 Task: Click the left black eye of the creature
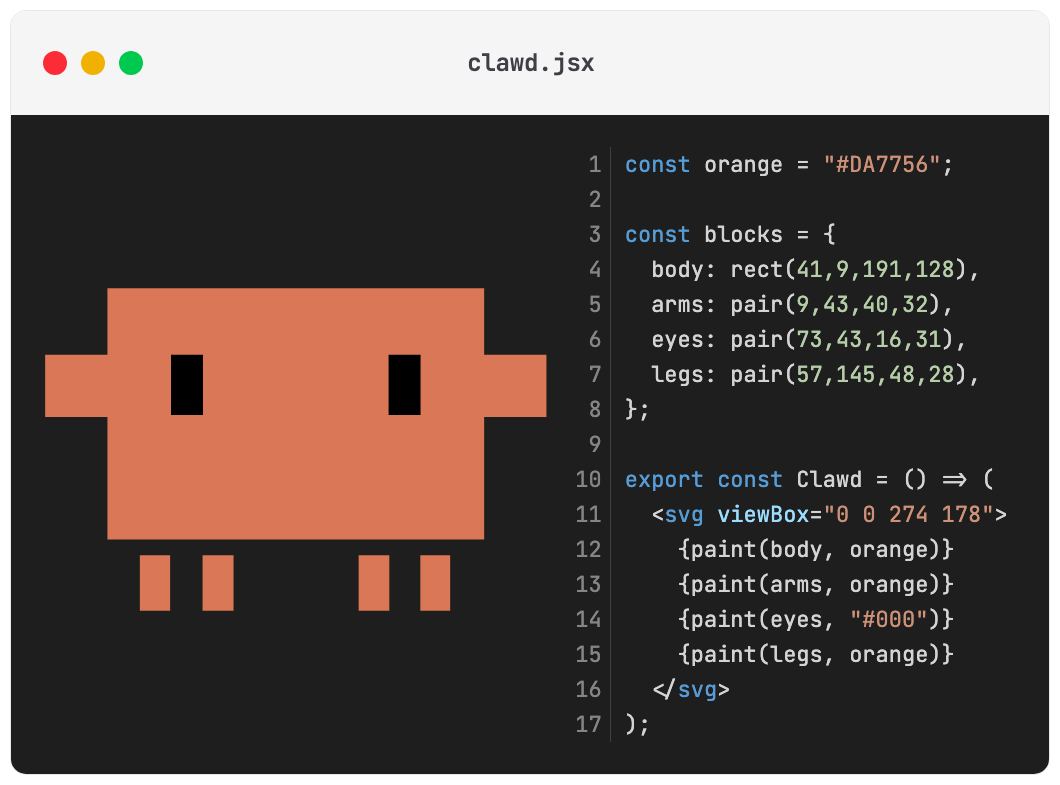click(x=187, y=385)
